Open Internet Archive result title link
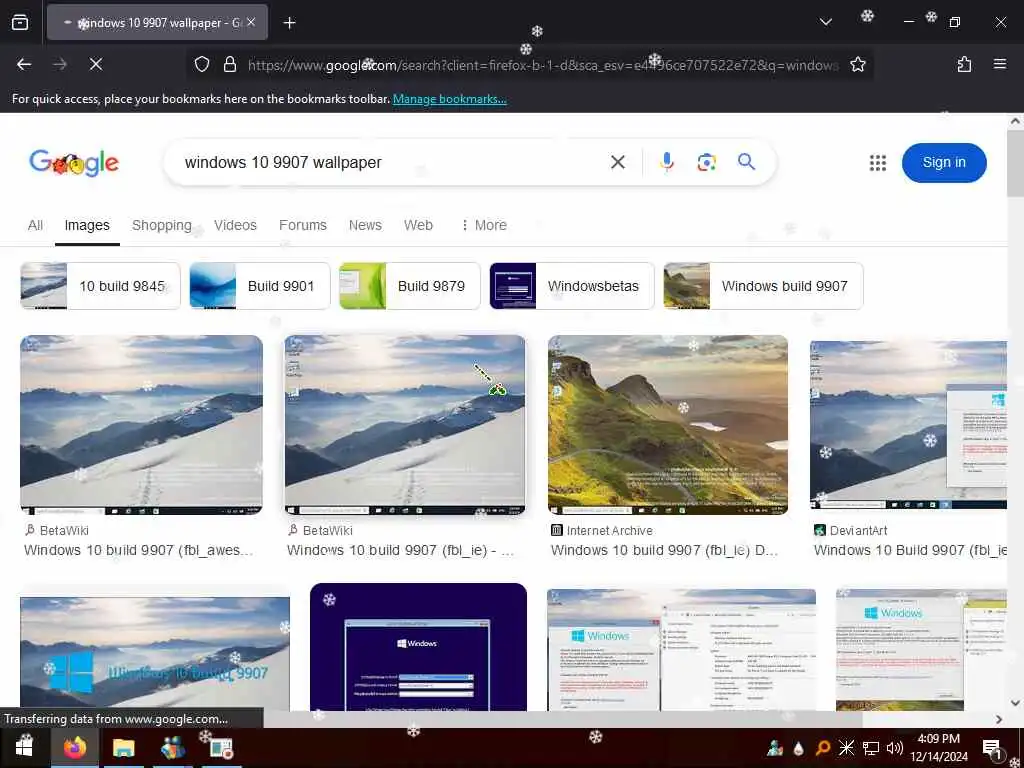This screenshot has height=768, width=1024. tap(664, 551)
